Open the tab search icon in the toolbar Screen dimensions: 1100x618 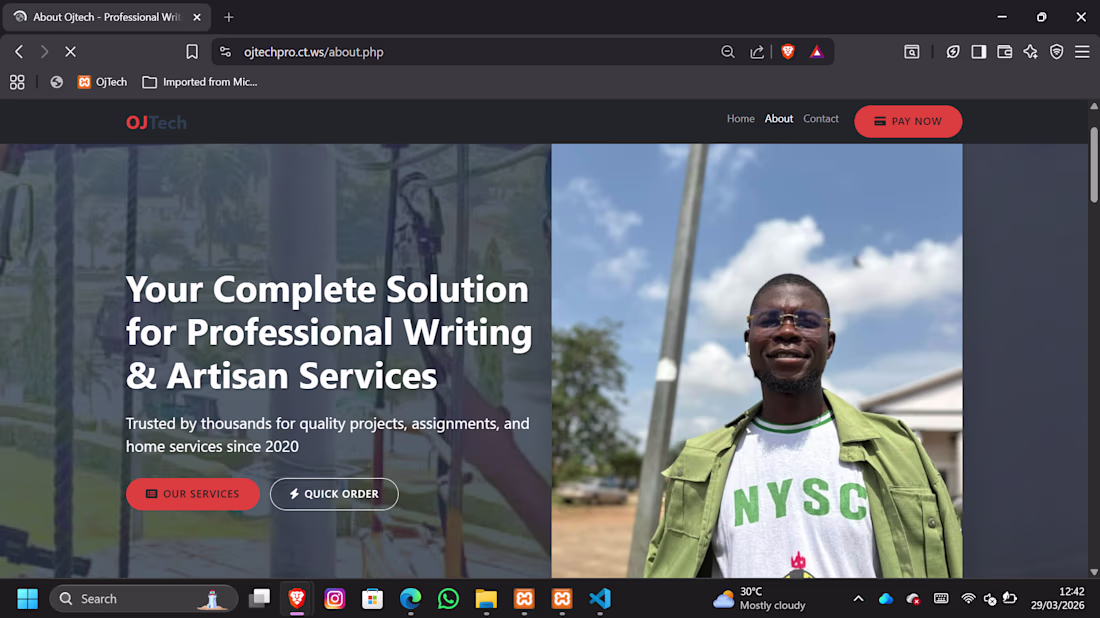(911, 52)
